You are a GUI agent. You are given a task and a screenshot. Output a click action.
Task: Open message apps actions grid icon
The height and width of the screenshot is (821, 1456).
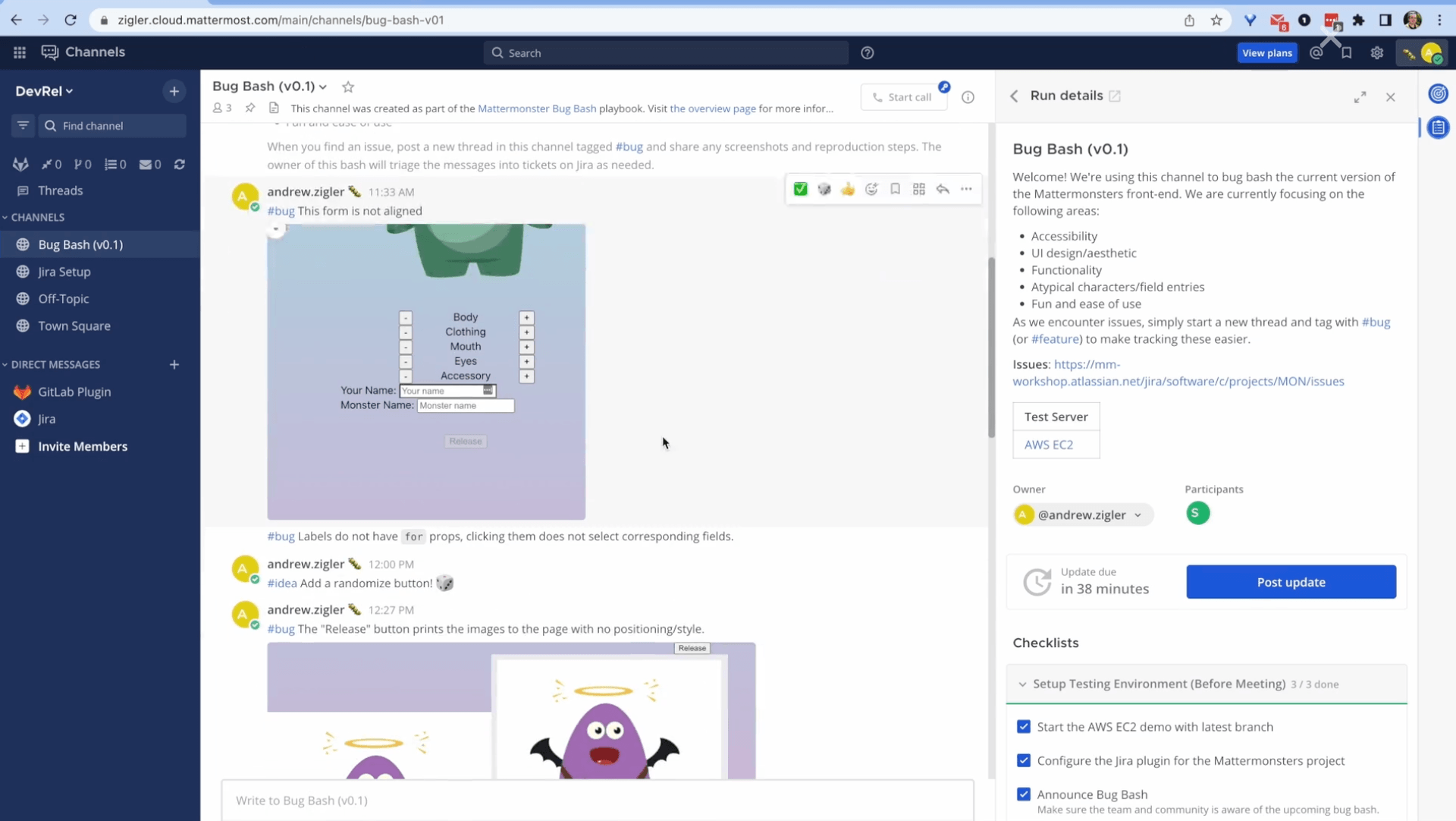(919, 189)
